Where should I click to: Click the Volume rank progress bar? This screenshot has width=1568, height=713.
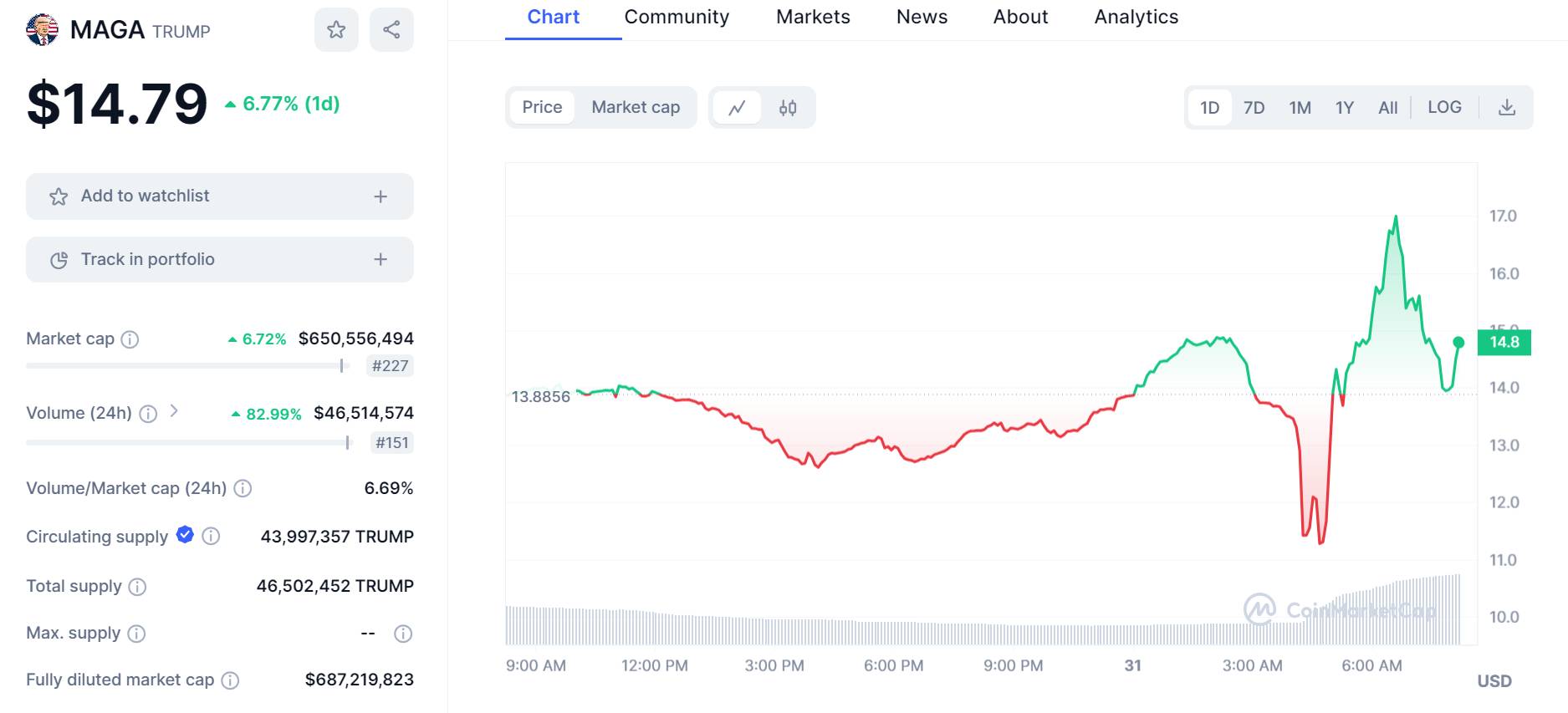[x=188, y=442]
